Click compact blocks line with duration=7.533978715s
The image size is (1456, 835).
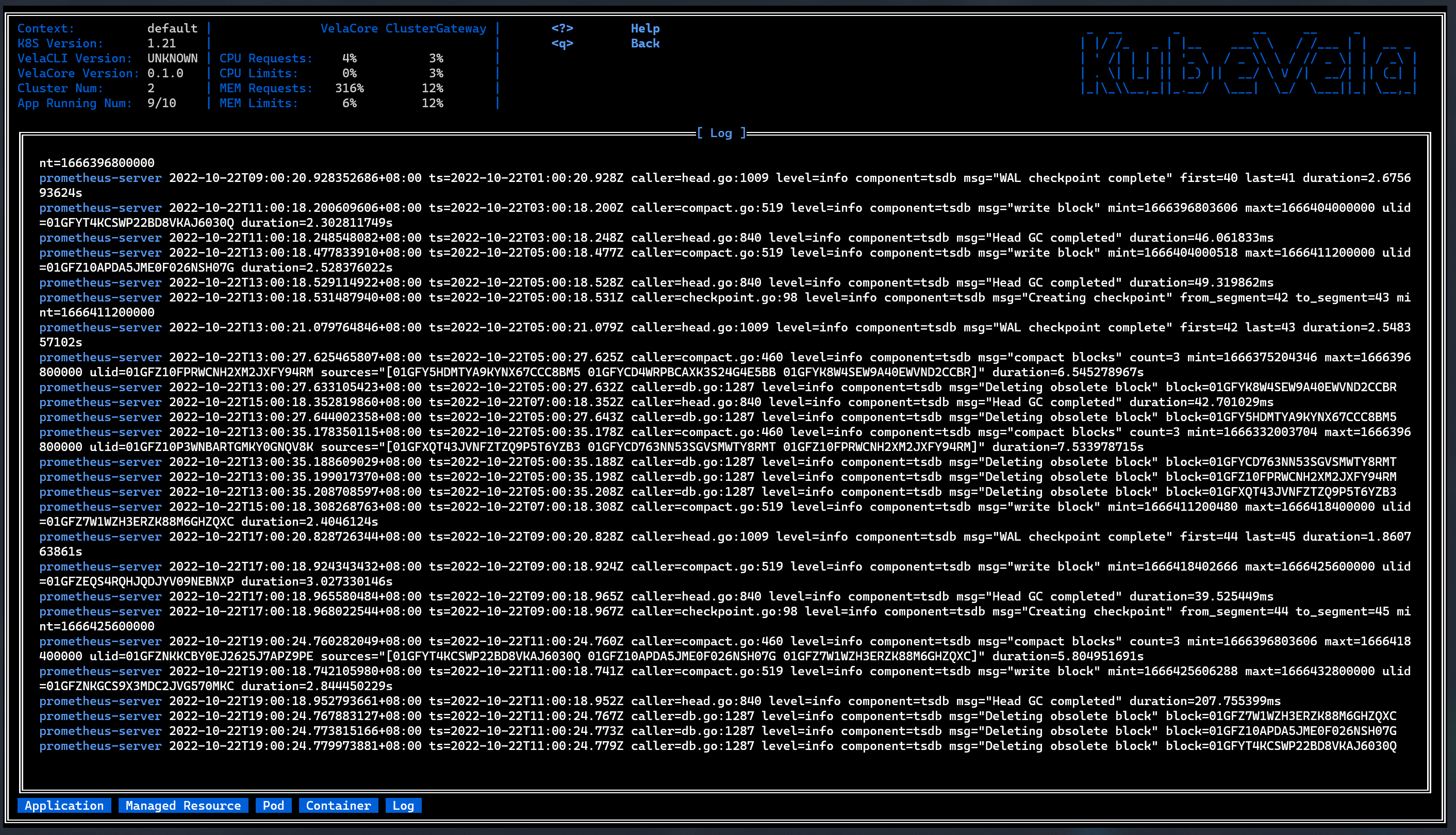click(x=724, y=439)
